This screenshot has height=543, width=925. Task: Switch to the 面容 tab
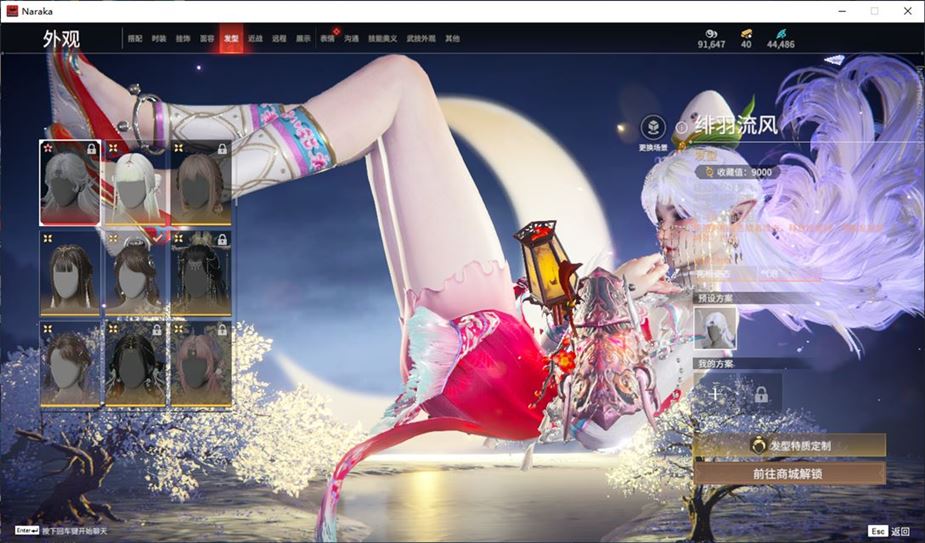(x=207, y=38)
